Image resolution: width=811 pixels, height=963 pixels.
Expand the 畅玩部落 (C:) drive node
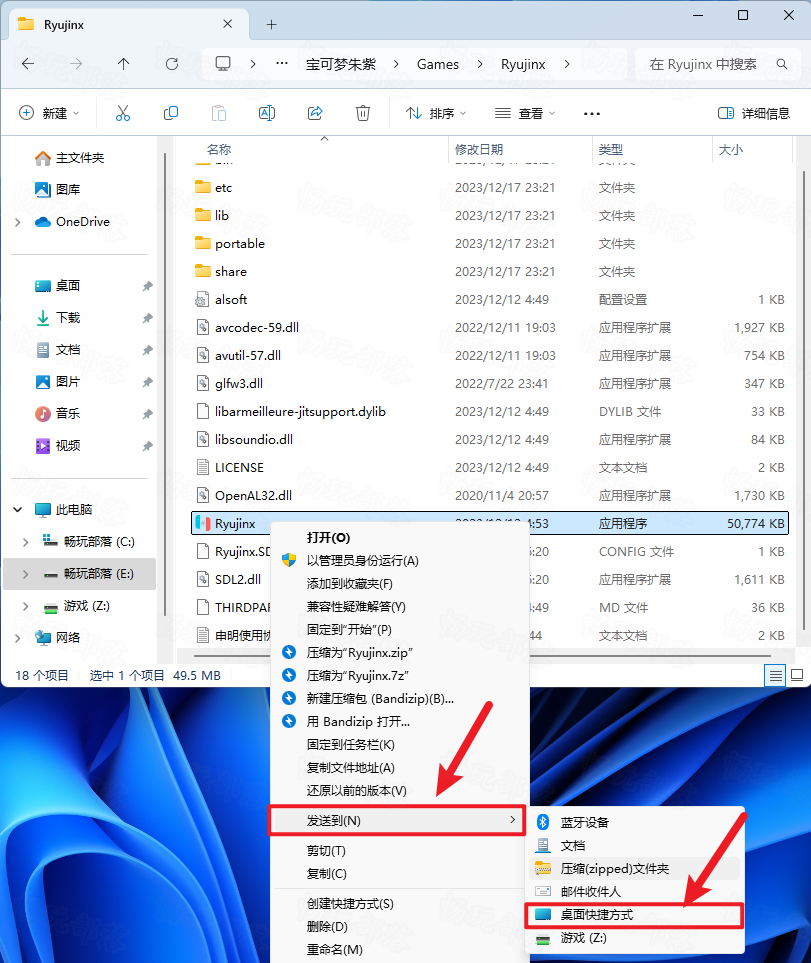[25, 542]
